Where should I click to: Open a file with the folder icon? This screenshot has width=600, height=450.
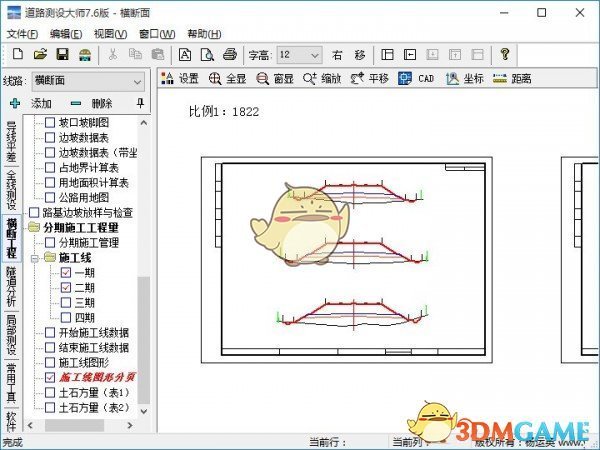click(x=40, y=54)
